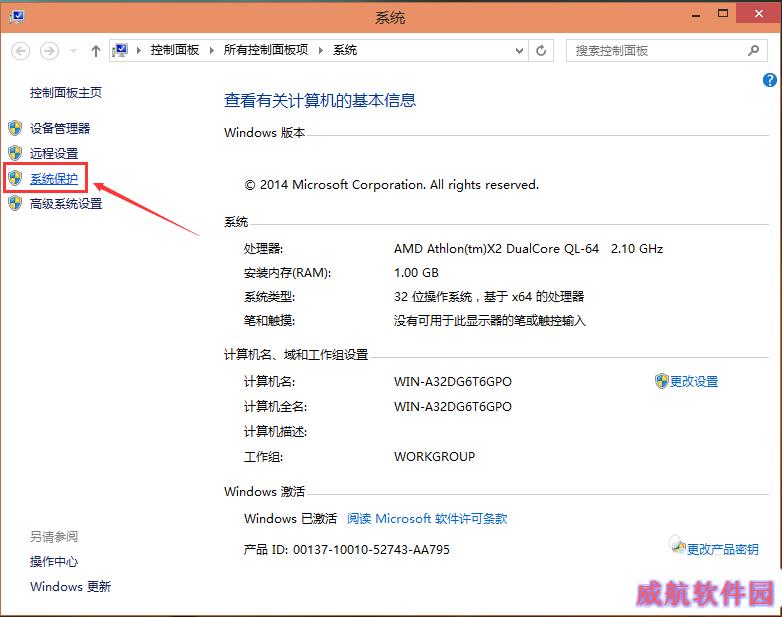Click the shield icon beside 设备管理器
Screen dimensions: 782x617
[15, 128]
